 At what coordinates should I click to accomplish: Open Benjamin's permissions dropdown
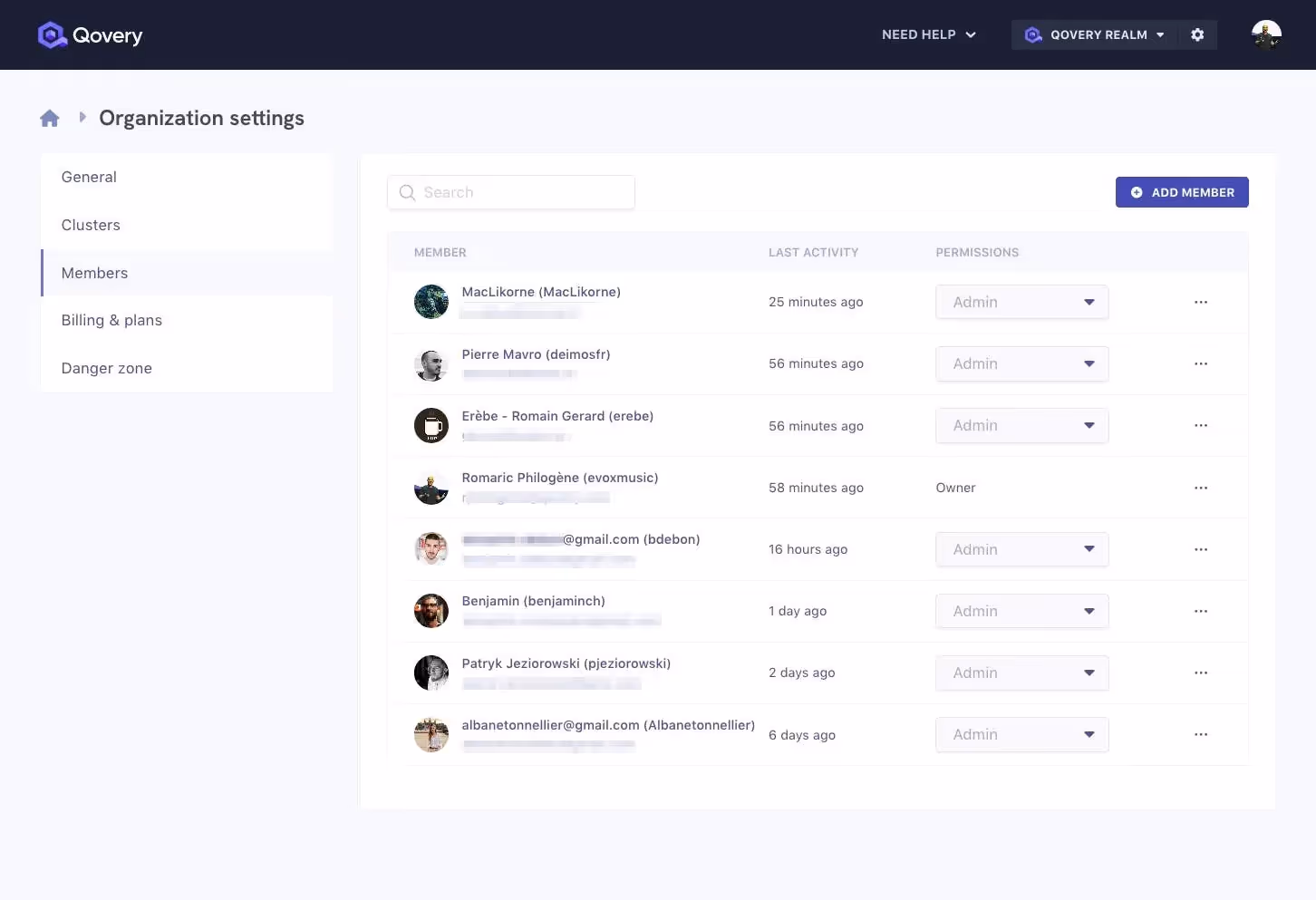(x=1021, y=611)
